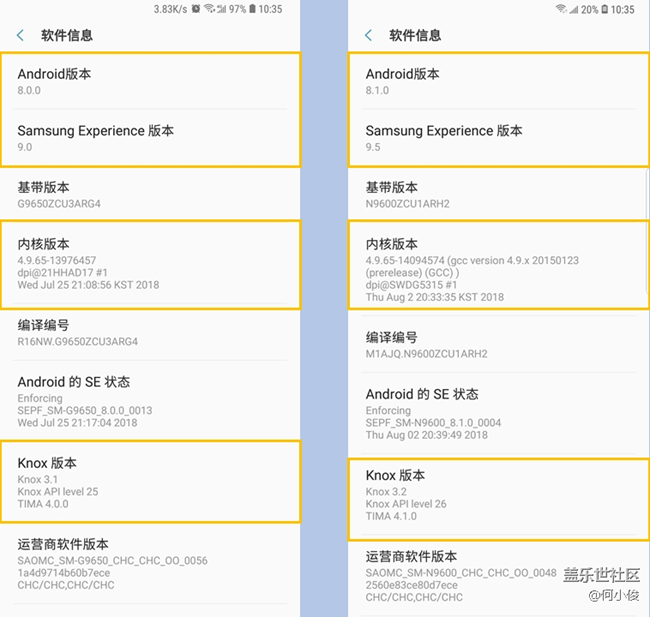Tap 运营商软件版本 SM-G9650 entry
Image resolution: width=650 pixels, height=617 pixels.
pos(150,564)
